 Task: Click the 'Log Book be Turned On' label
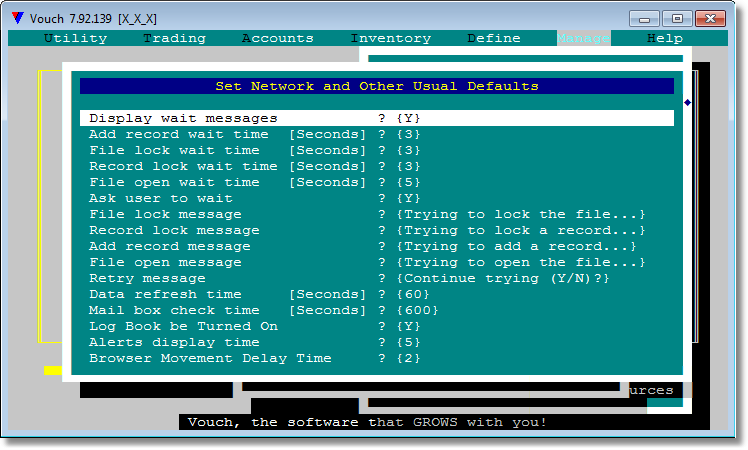[183, 326]
